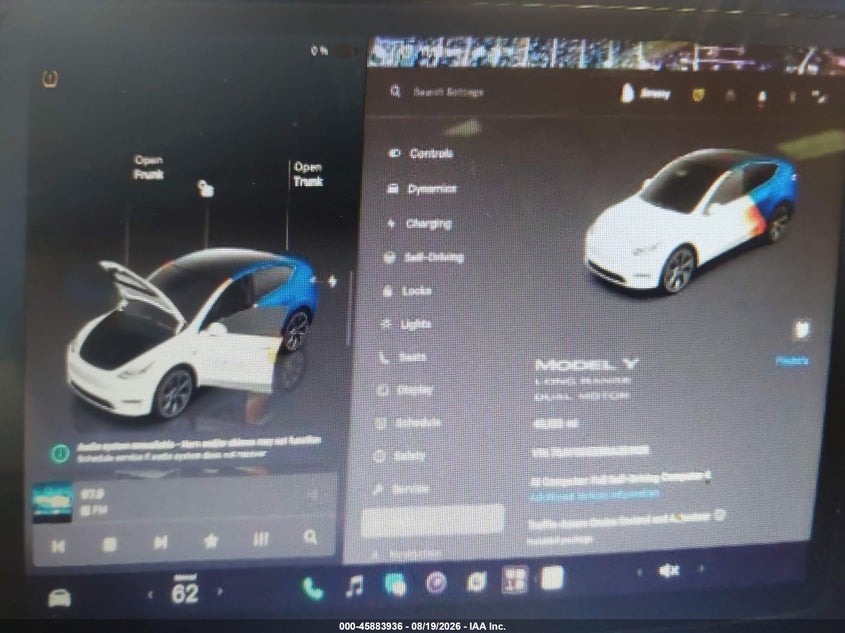Raise temperature with right chevron

click(x=220, y=591)
